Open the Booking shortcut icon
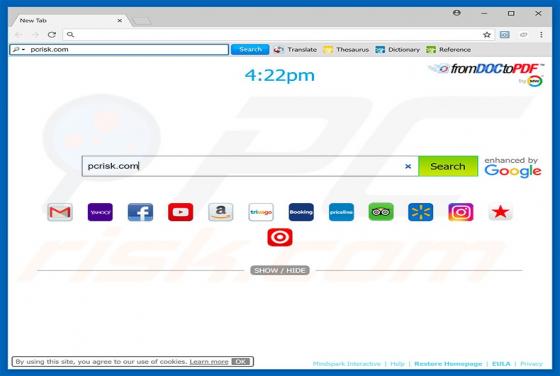Image resolution: width=560 pixels, height=376 pixels. coord(301,212)
